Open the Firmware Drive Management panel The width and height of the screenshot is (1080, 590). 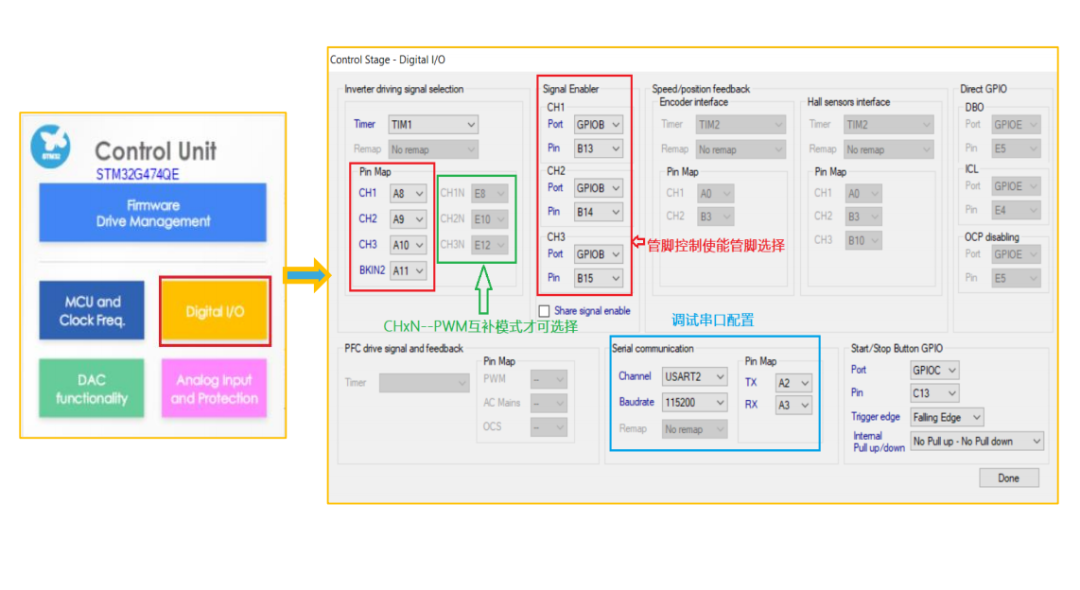point(152,212)
